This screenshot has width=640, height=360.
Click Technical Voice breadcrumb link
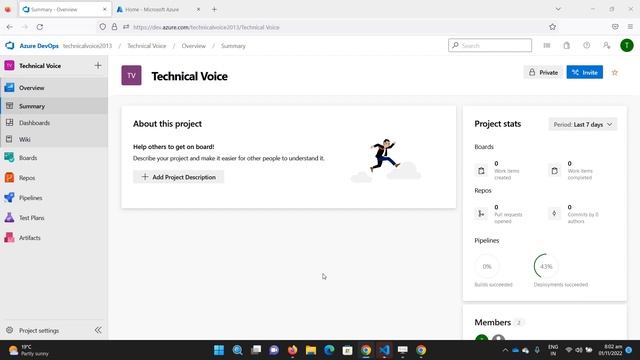(147, 46)
